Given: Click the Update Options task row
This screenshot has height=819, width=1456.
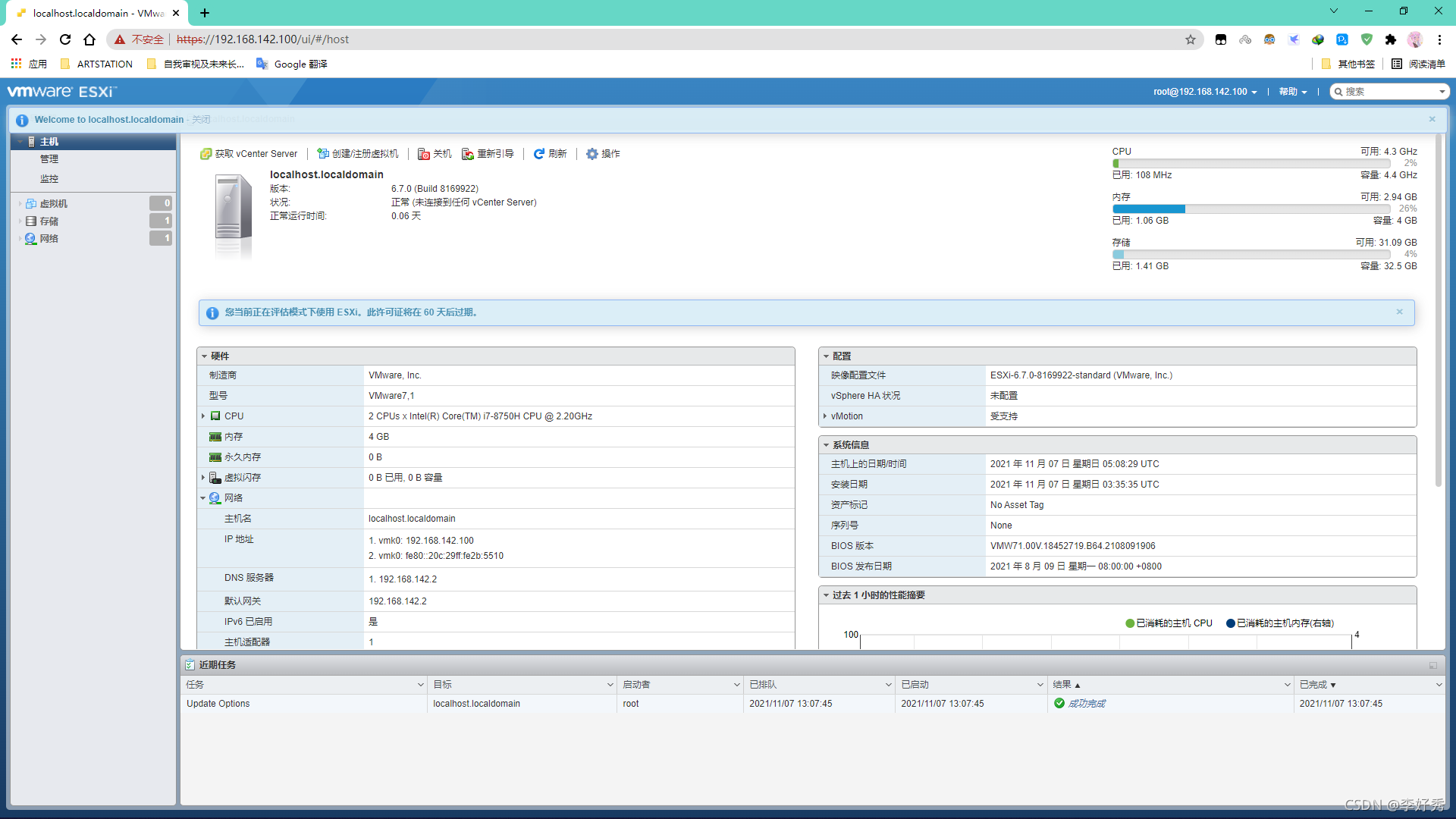Looking at the screenshot, I should point(812,704).
